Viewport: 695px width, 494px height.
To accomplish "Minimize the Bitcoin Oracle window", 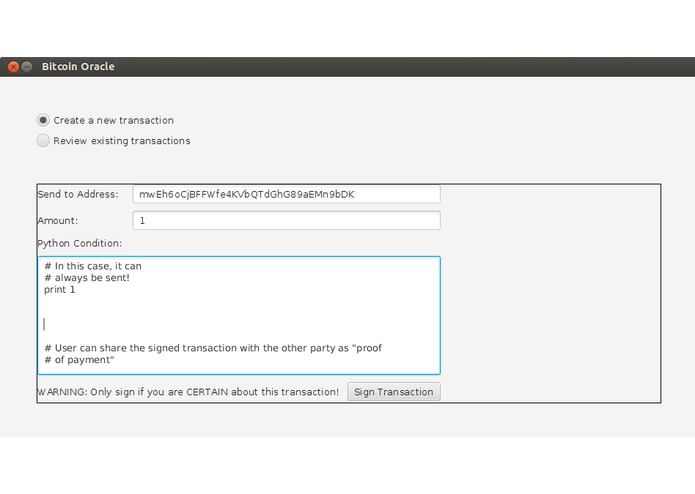I will (x=27, y=67).
